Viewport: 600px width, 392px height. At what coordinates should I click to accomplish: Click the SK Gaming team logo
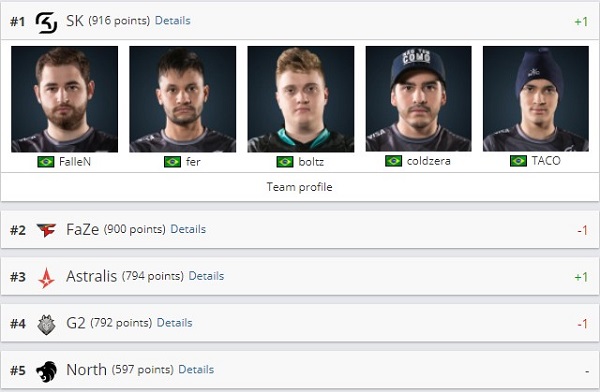coord(46,22)
